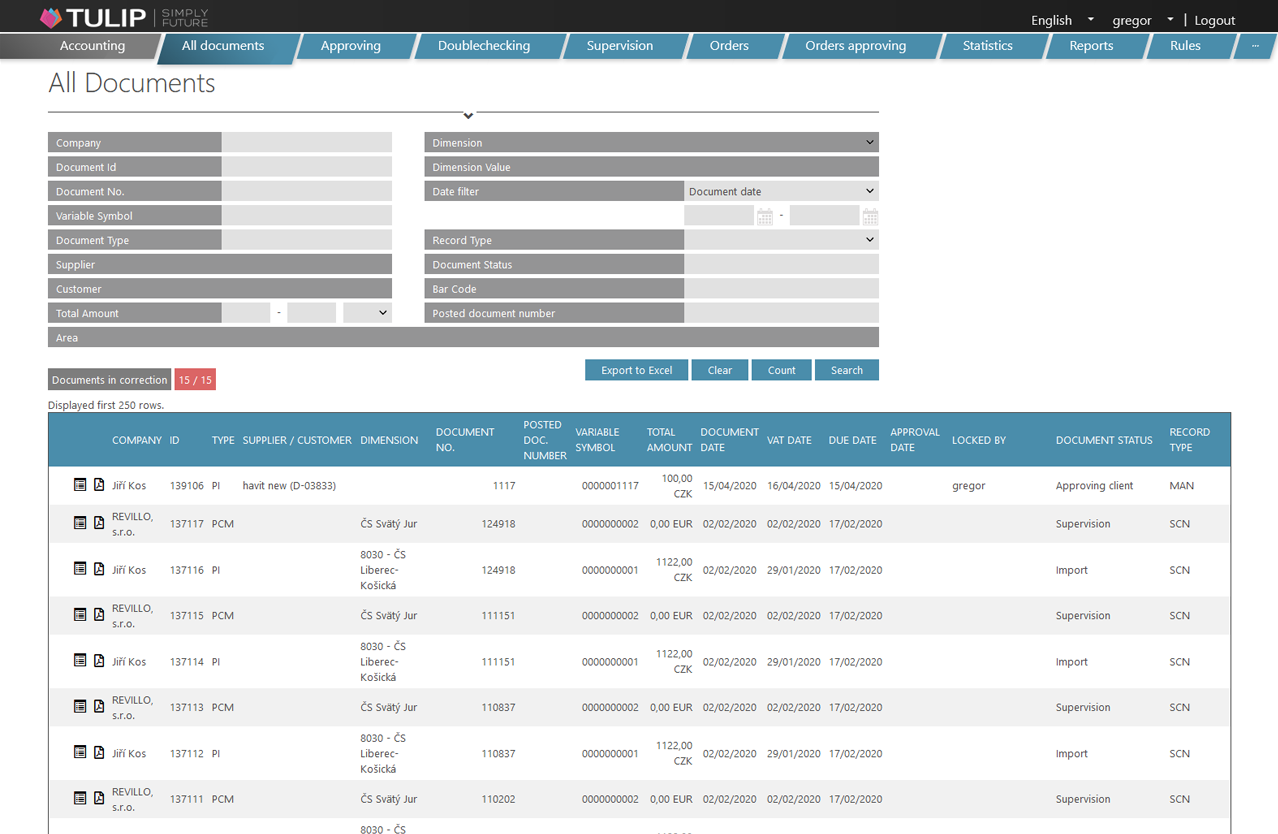
Task: Click the detail grid icon for document 137115
Action: pyautogui.click(x=80, y=615)
